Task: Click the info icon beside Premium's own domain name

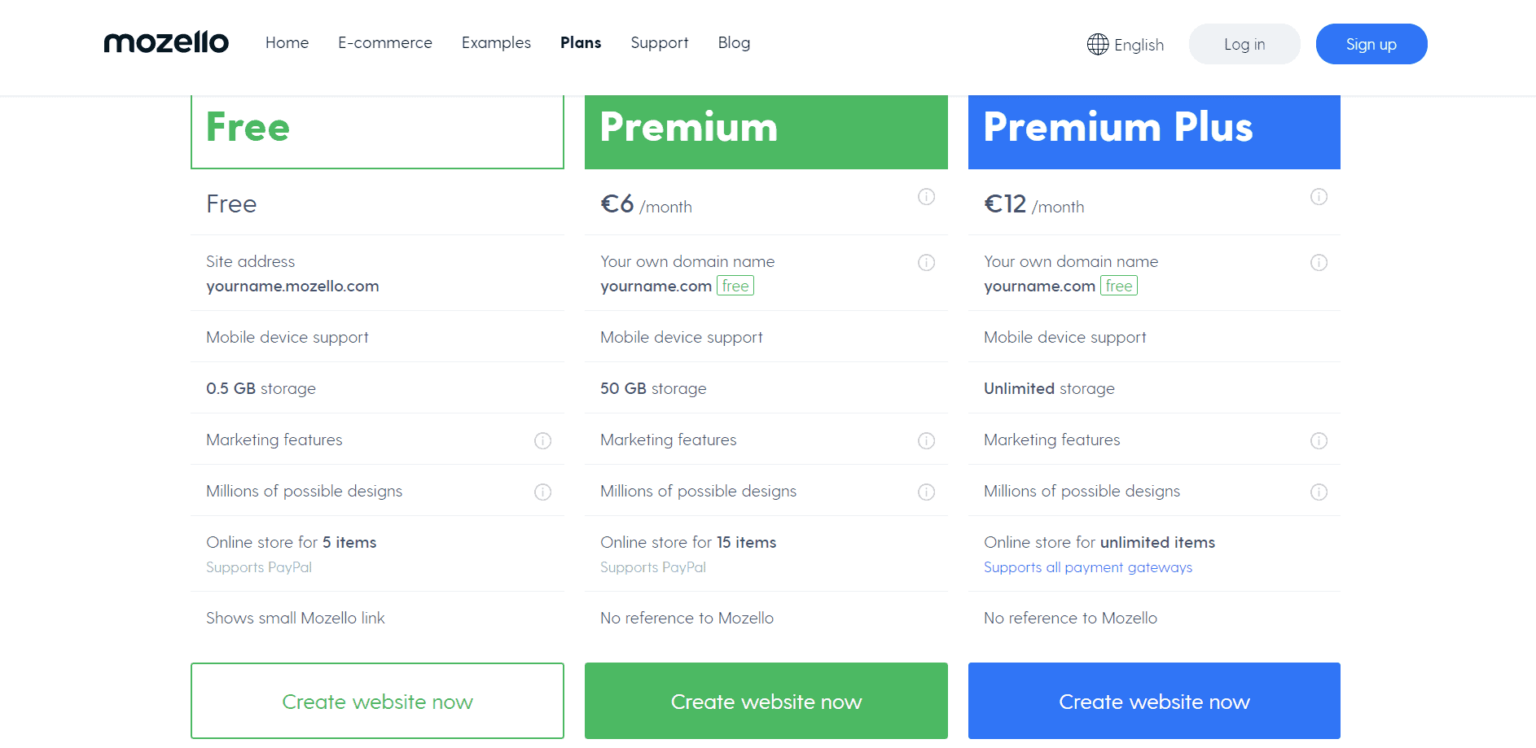Action: [x=926, y=262]
